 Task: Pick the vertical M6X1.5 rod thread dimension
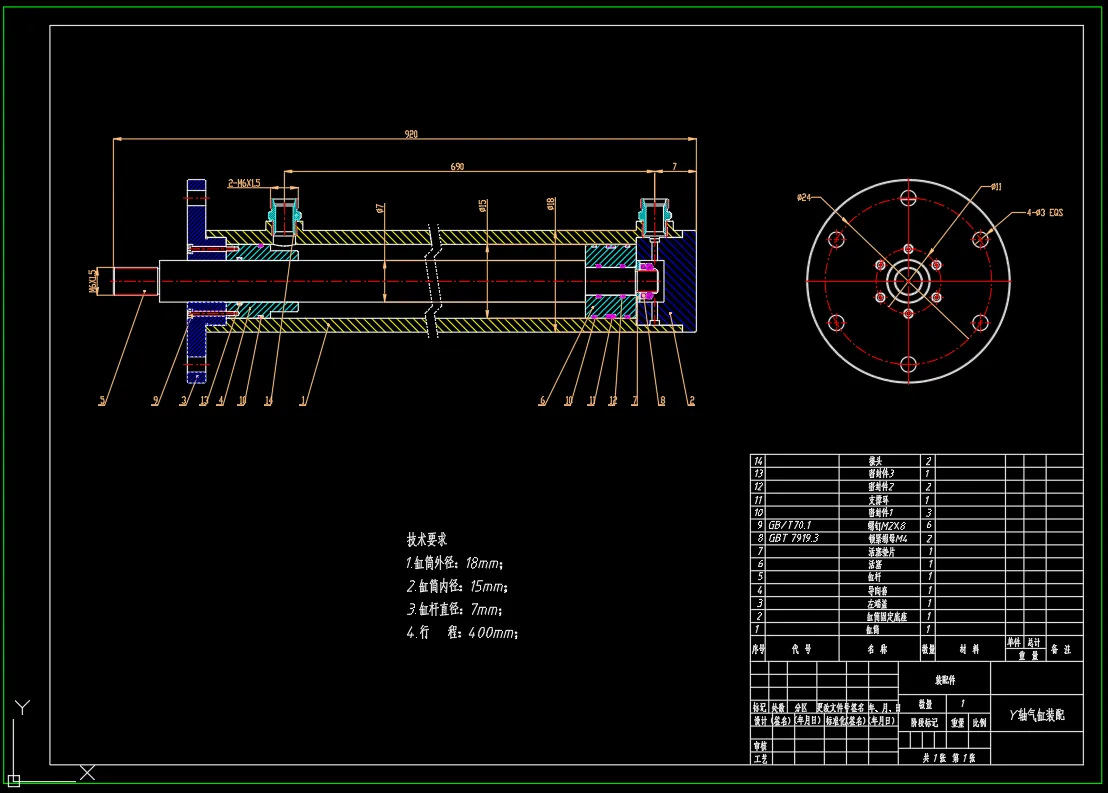tap(92, 281)
